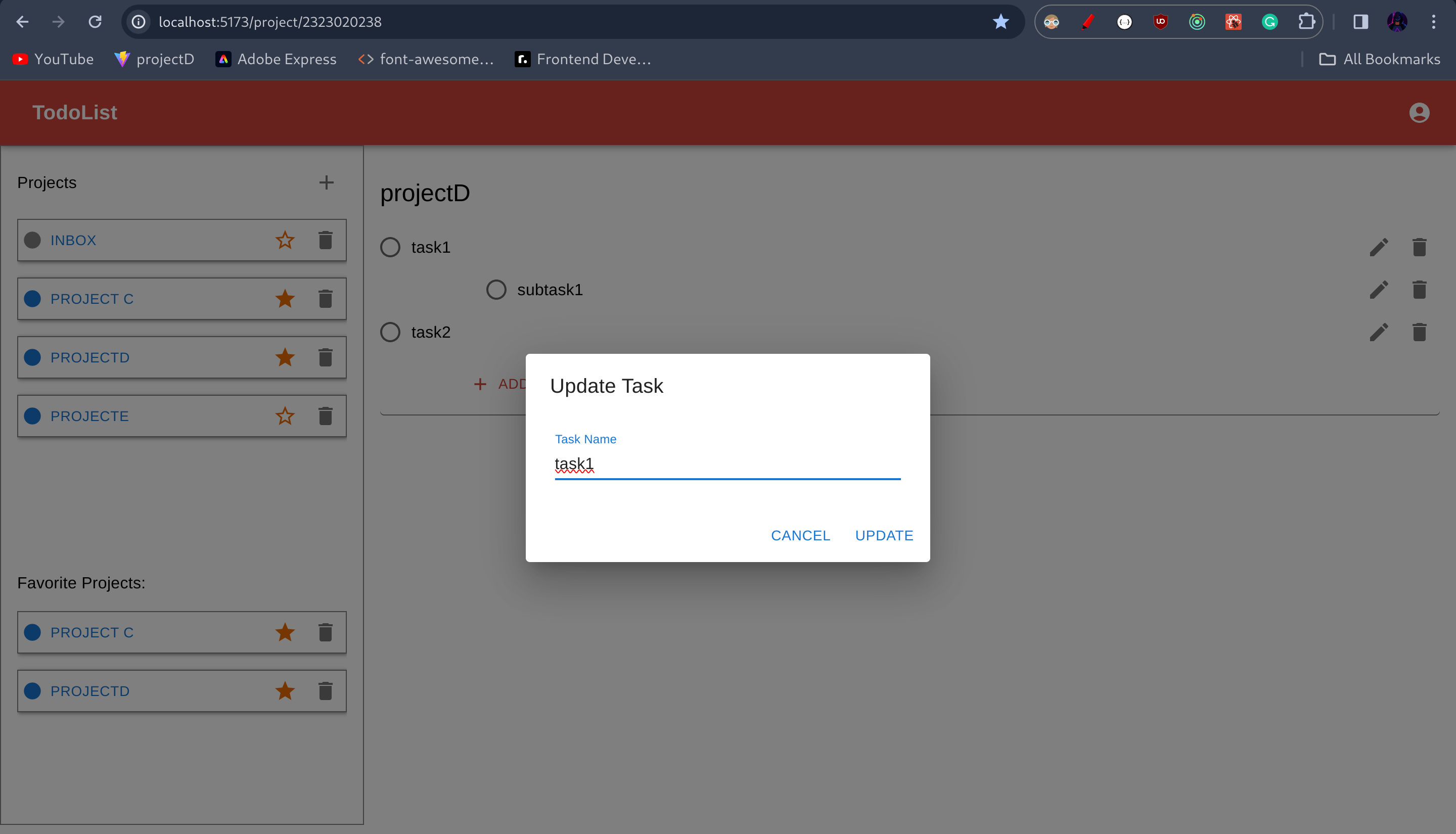Mark task2 as completed

pos(390,332)
